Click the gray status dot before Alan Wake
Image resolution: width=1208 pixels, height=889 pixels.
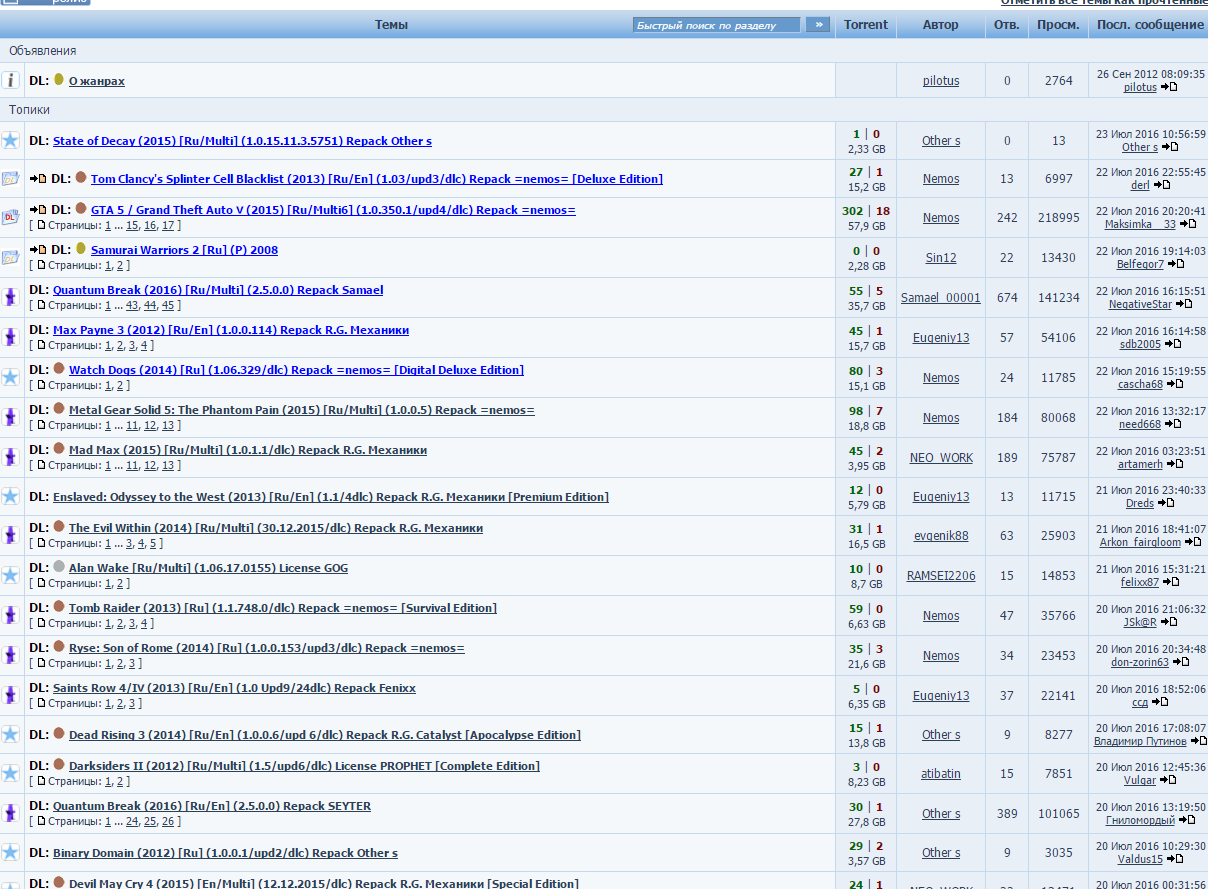pos(59,567)
